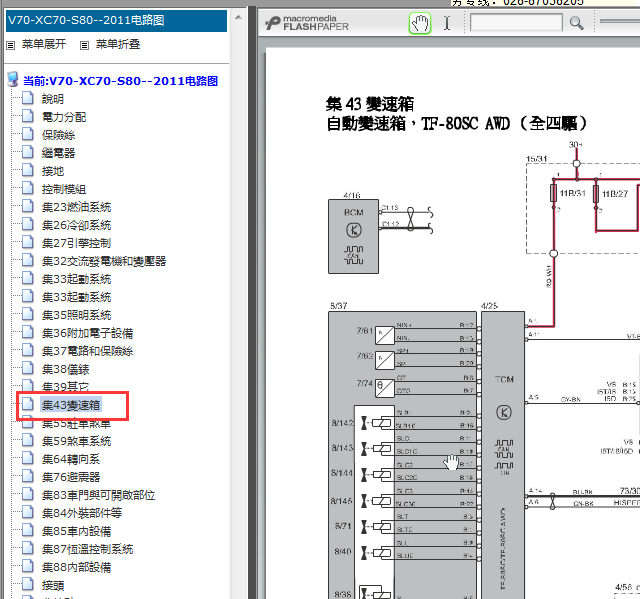
Task: Open 集26冷卻系統 in the tree
Action: 76,225
